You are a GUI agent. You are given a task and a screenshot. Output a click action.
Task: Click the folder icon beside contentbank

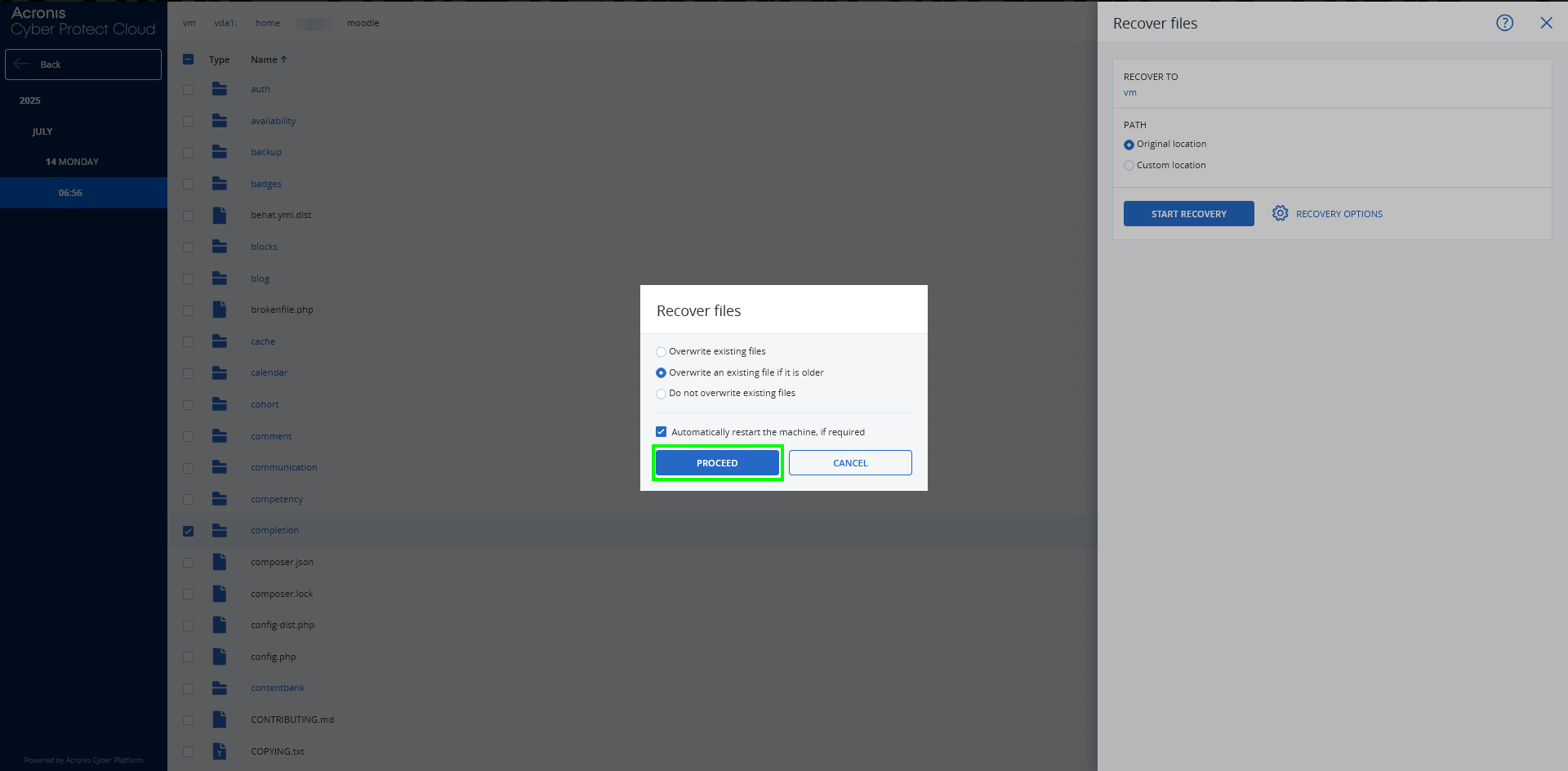[220, 688]
